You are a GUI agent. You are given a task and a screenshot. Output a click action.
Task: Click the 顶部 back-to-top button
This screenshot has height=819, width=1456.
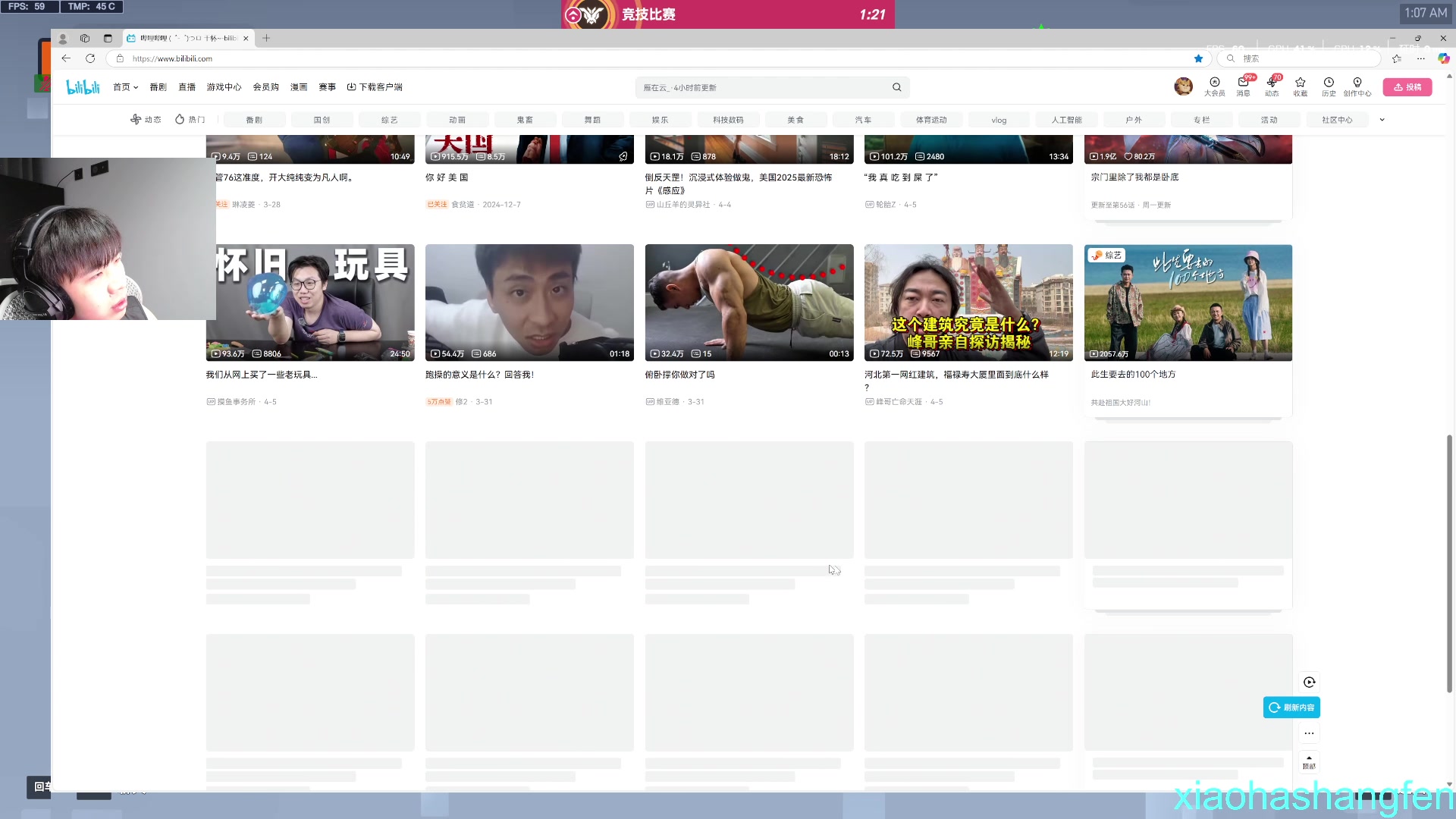1309,761
